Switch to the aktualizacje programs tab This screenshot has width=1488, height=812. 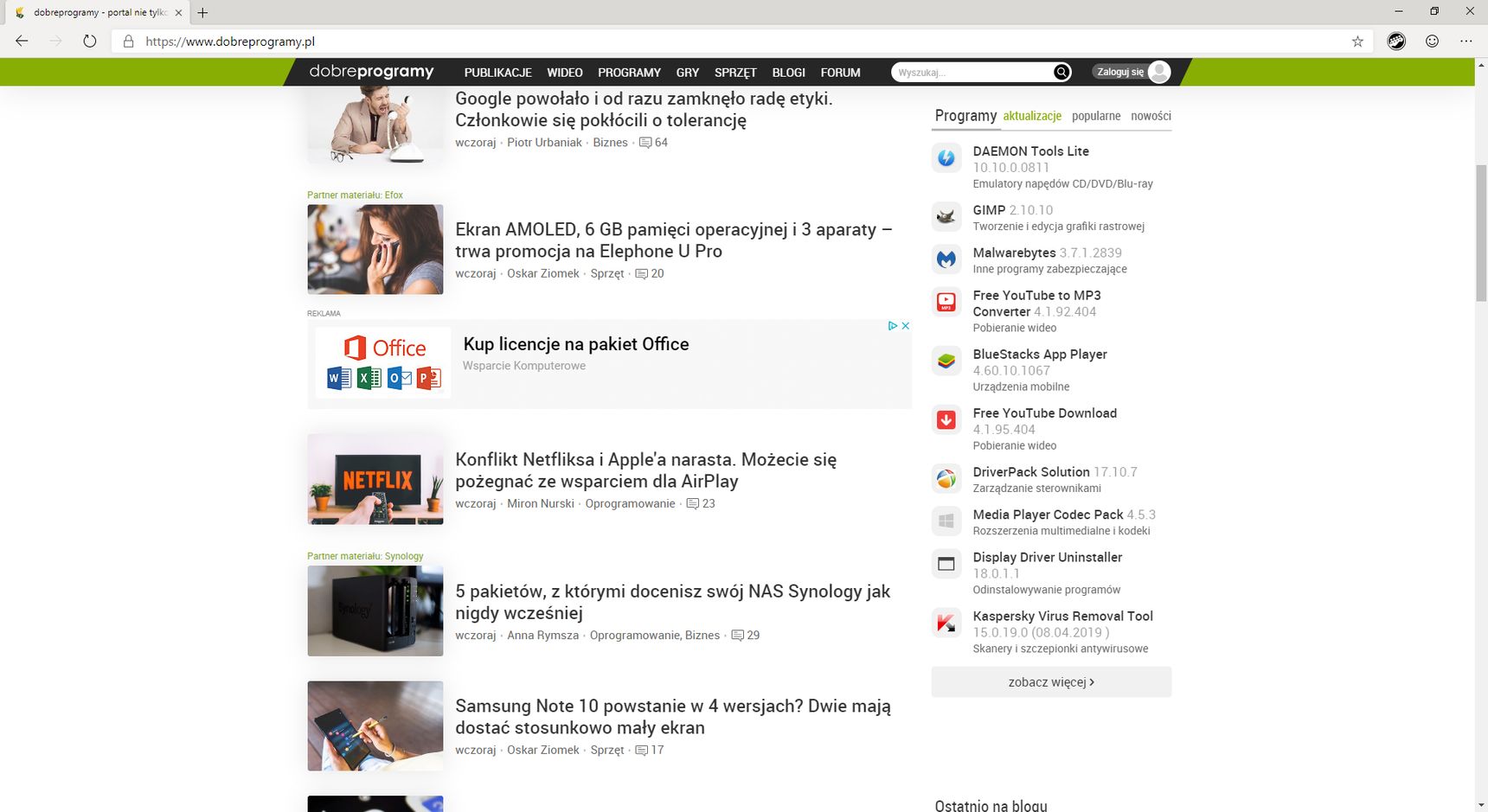click(1032, 116)
